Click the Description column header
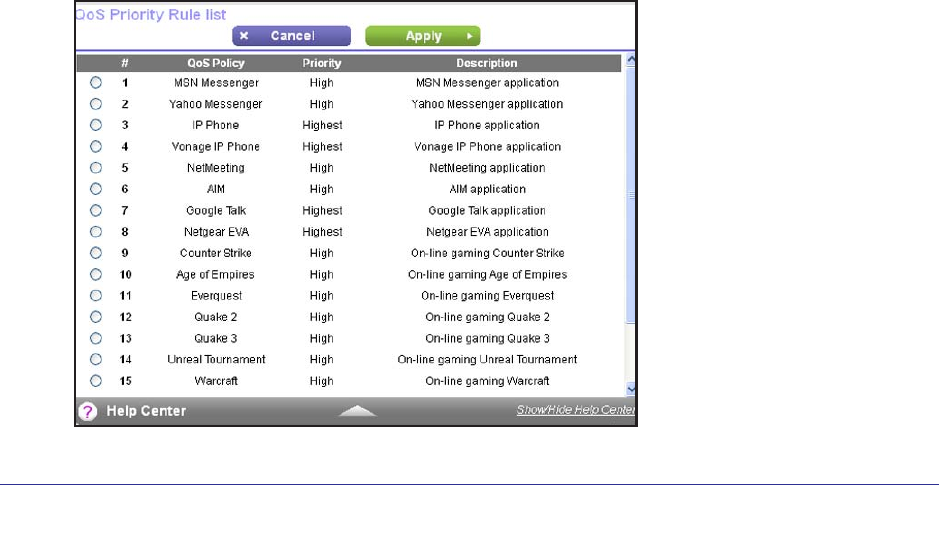This screenshot has height=554, width=939. [x=487, y=63]
